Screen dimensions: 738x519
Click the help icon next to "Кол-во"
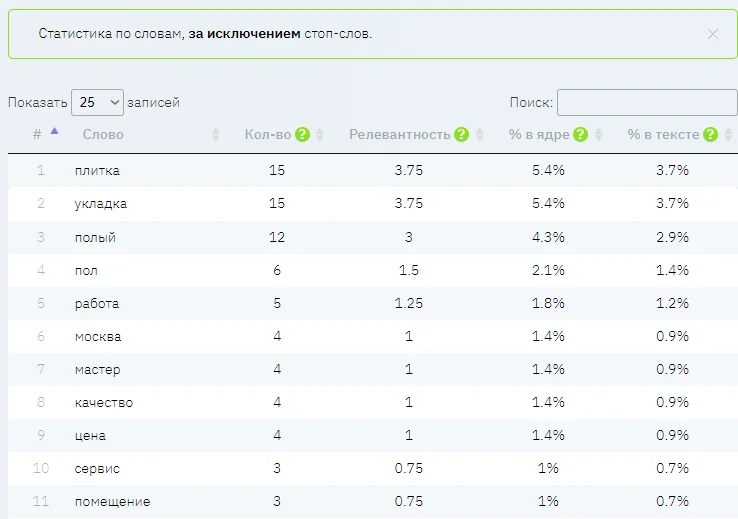(302, 135)
